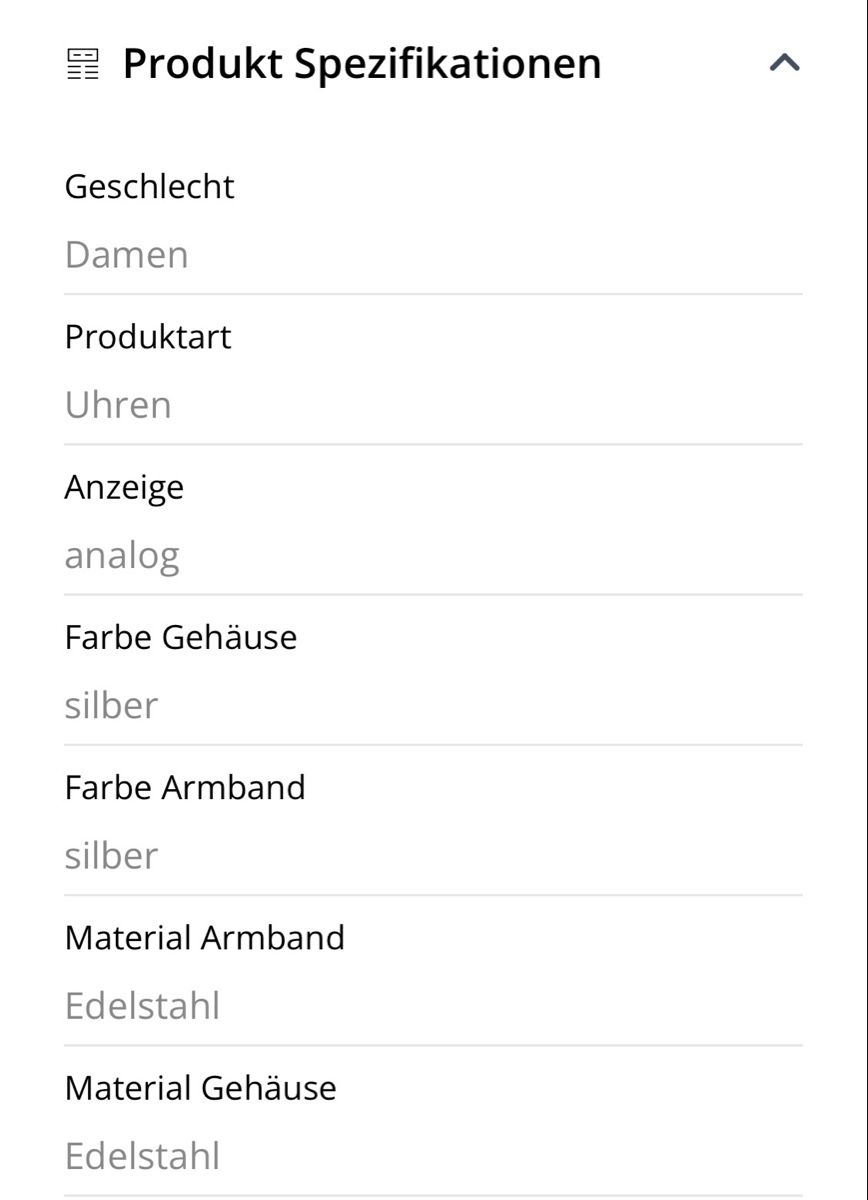Click the analog value
The image size is (868, 1200).
(122, 556)
